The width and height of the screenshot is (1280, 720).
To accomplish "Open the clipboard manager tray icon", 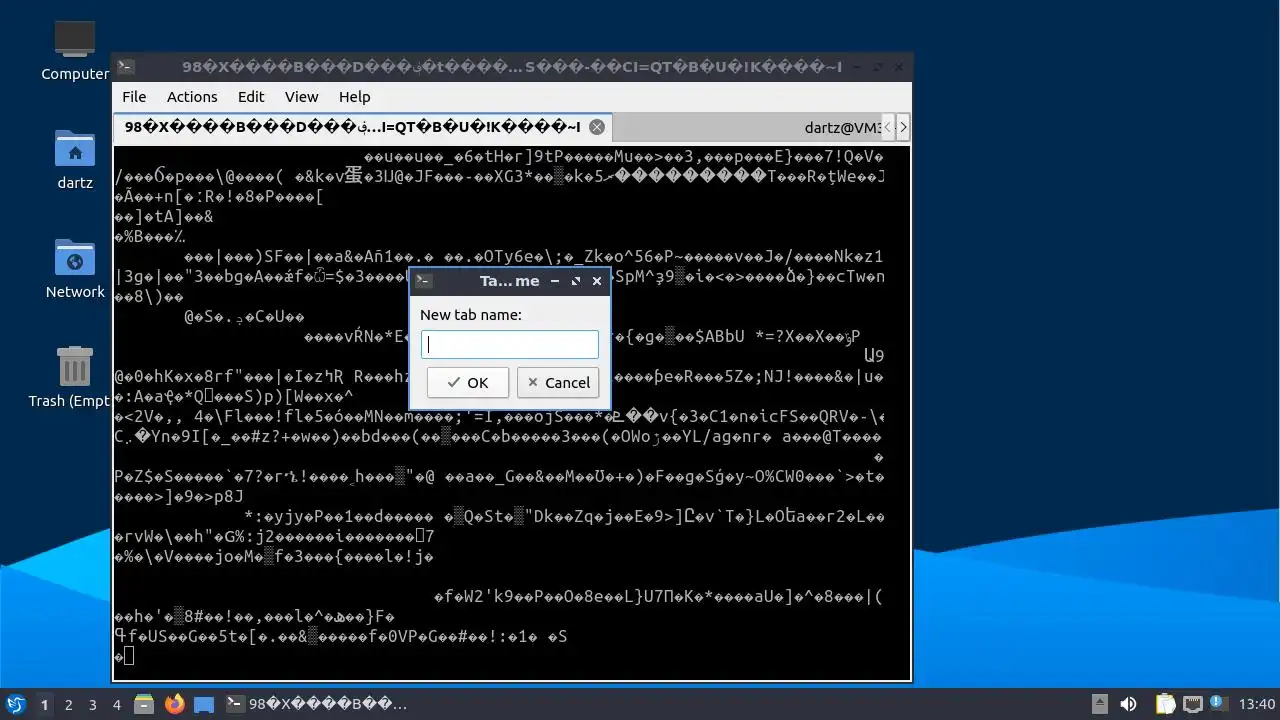I will point(1166,704).
